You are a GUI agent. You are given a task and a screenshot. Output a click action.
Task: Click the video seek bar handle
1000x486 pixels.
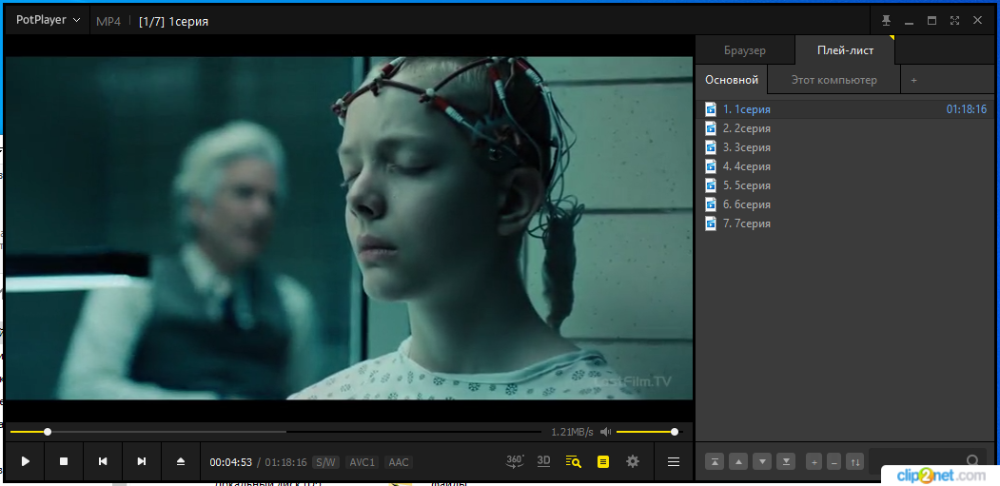(47, 432)
